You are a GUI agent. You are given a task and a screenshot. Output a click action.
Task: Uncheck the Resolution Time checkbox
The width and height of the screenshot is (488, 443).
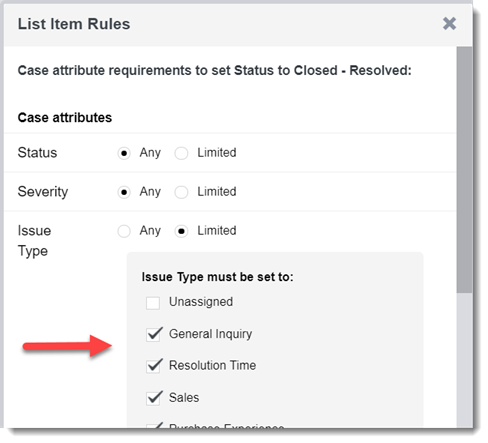point(153,366)
